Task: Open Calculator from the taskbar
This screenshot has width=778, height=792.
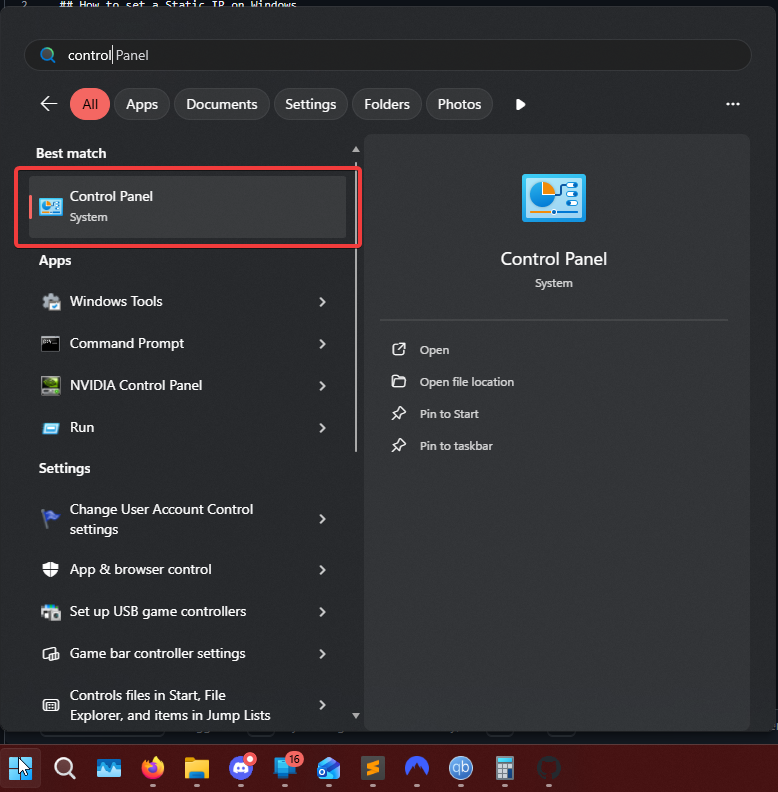Action: 505,768
